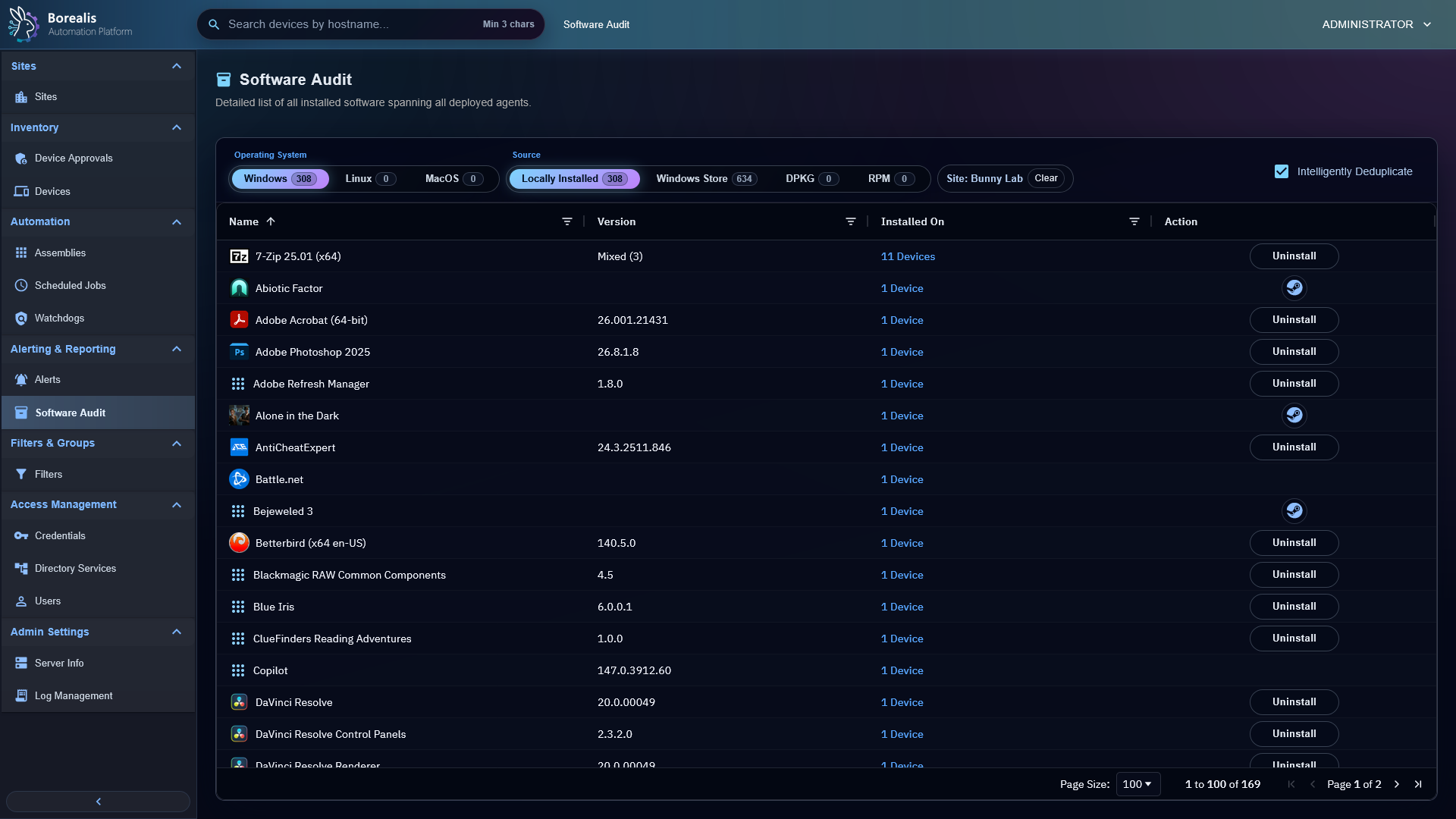Select the DPKG source filter
The height and width of the screenshot is (819, 1456).
811,179
